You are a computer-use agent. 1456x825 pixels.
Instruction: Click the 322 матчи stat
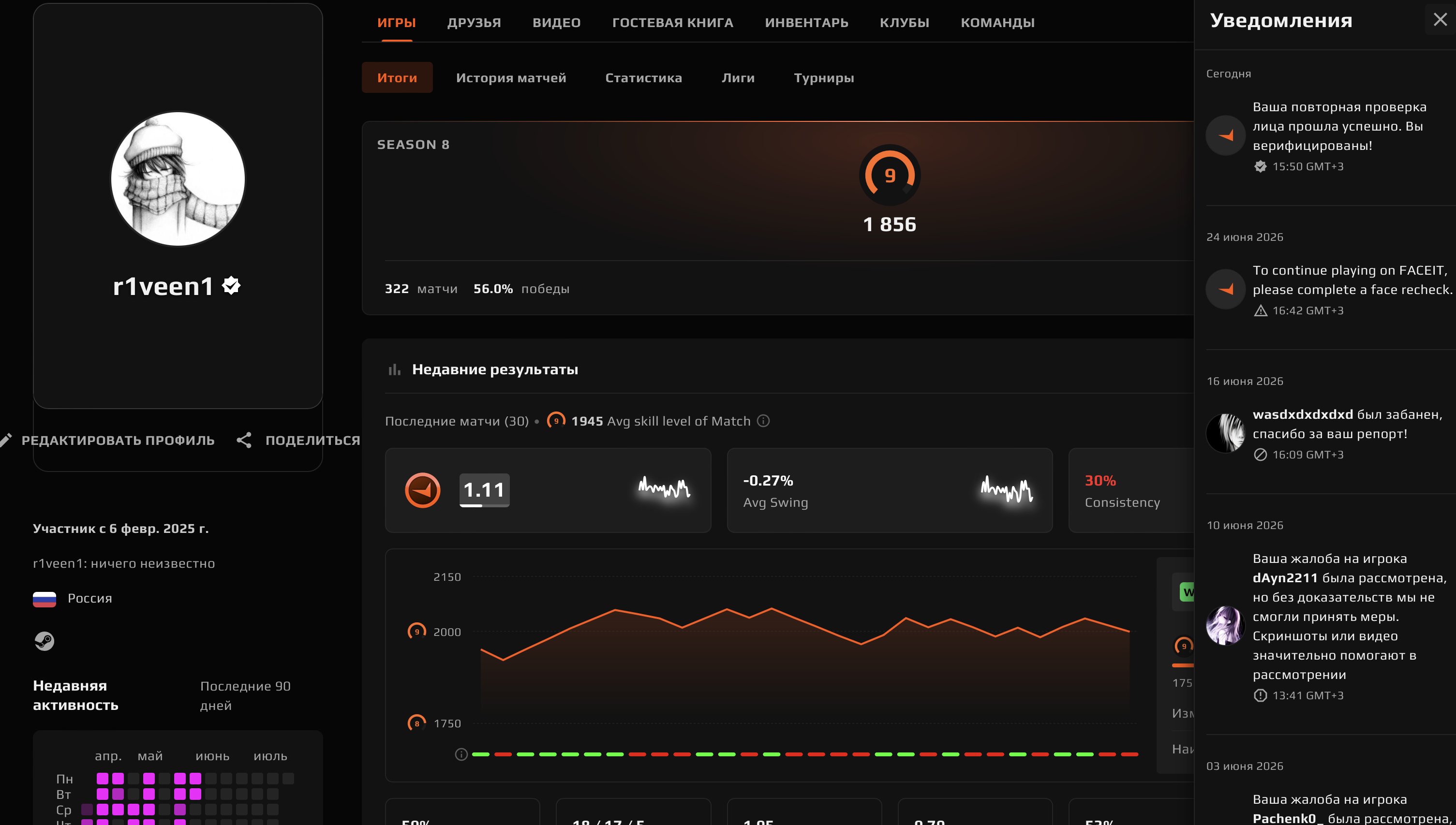[x=421, y=289]
